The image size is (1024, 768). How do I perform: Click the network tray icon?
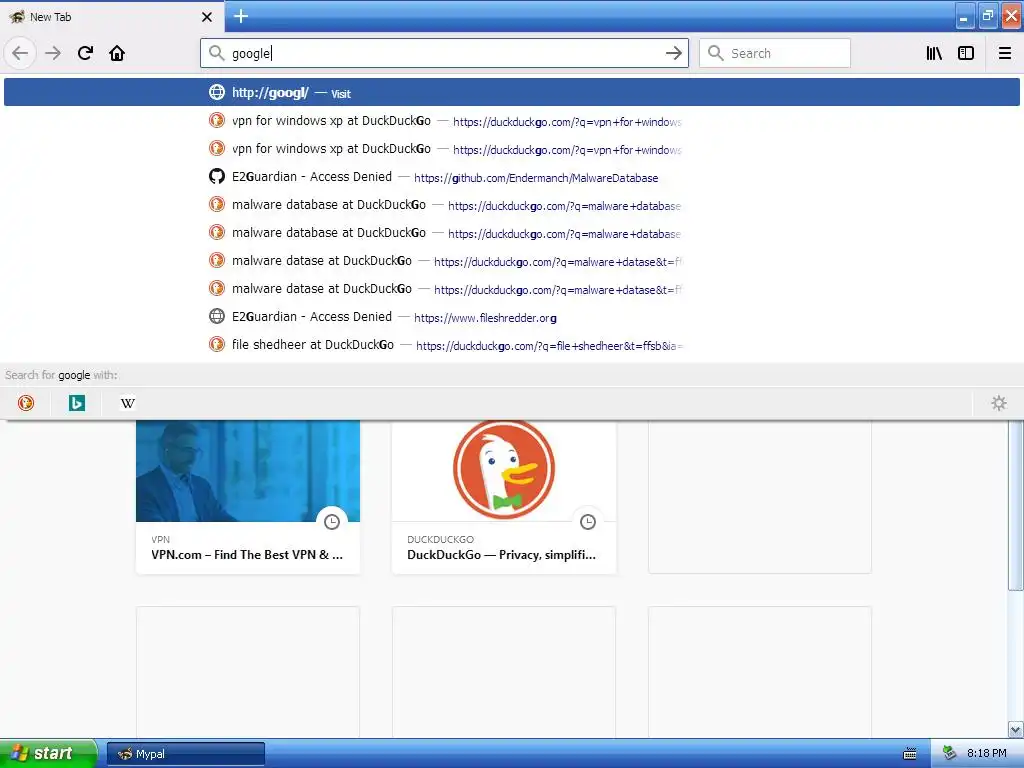point(950,754)
